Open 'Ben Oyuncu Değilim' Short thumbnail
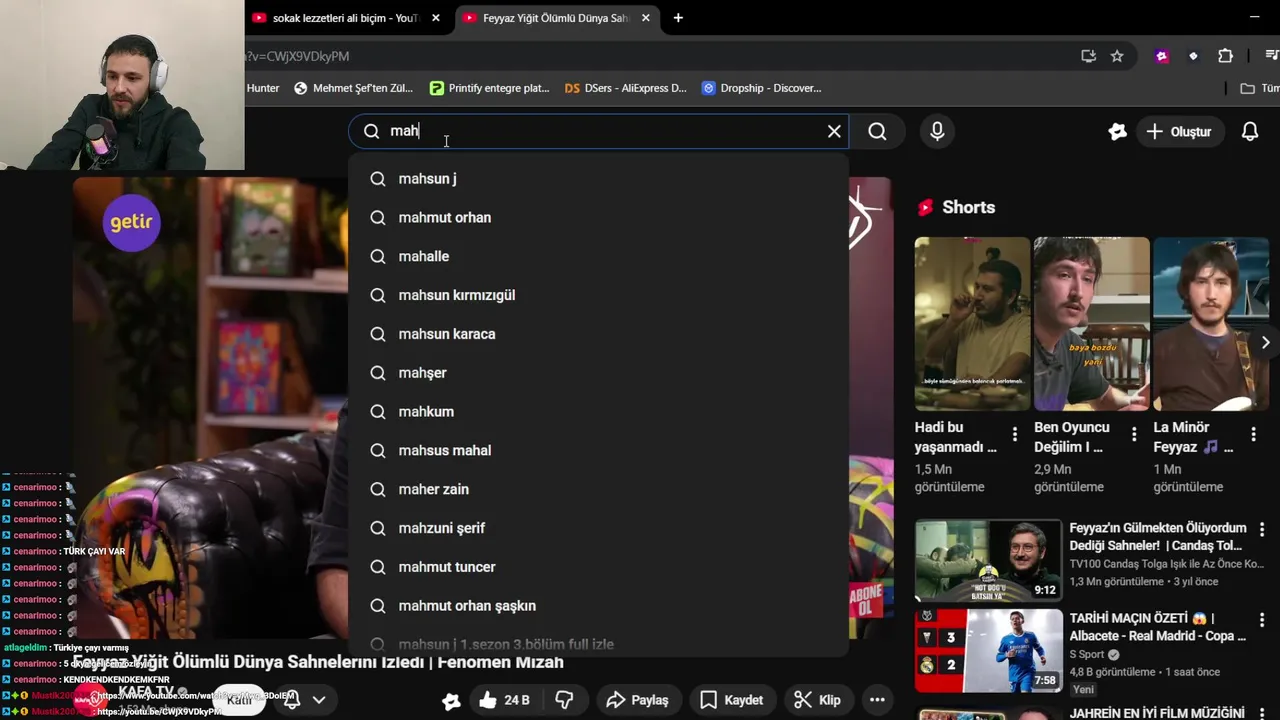 coord(1091,324)
